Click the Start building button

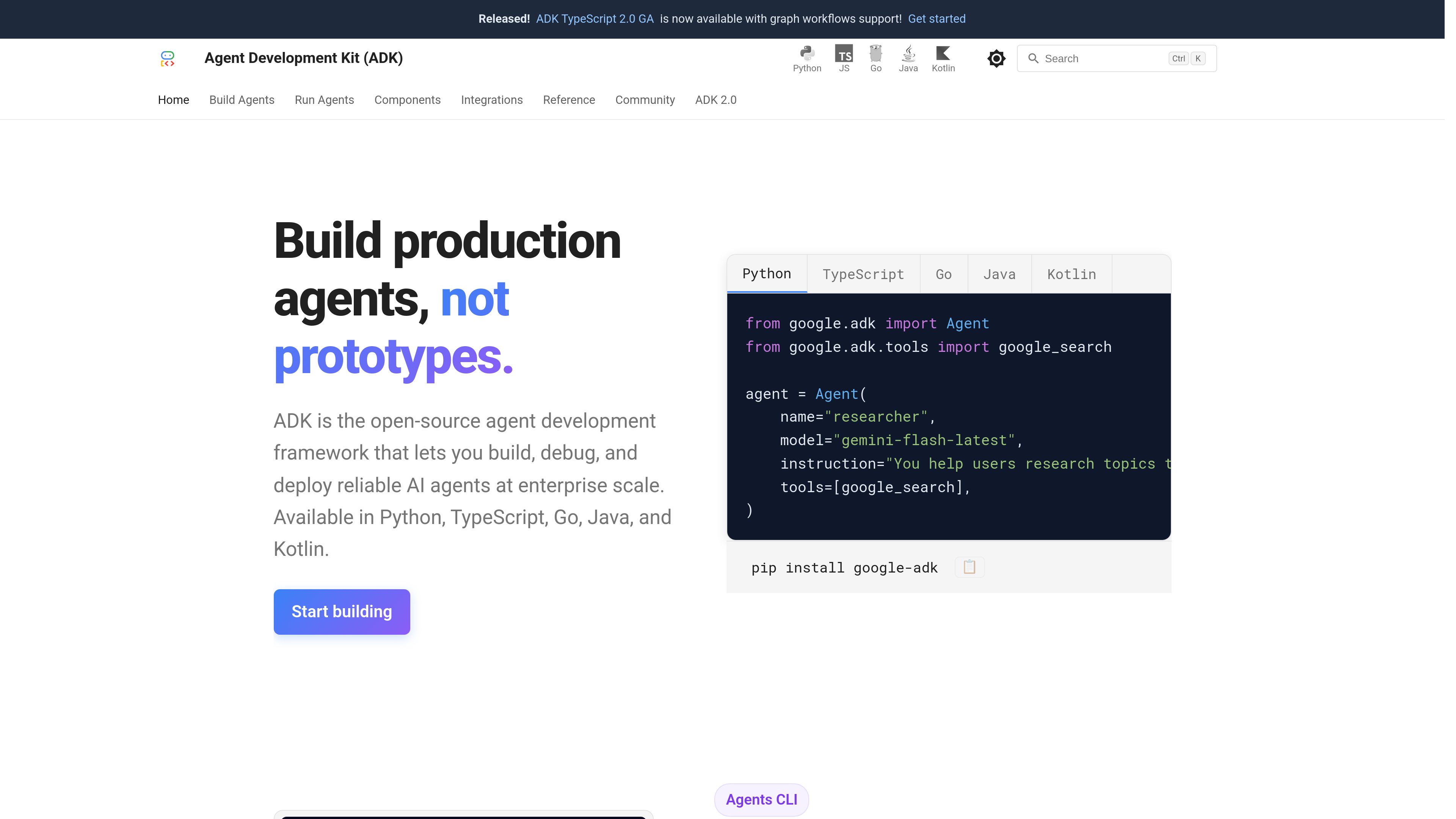coord(341,612)
